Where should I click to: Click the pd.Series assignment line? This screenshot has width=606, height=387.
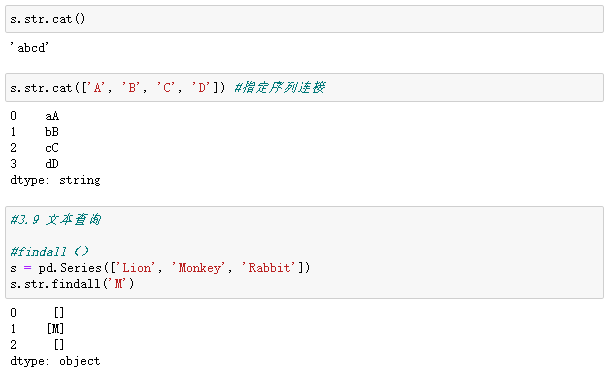[x=160, y=268]
